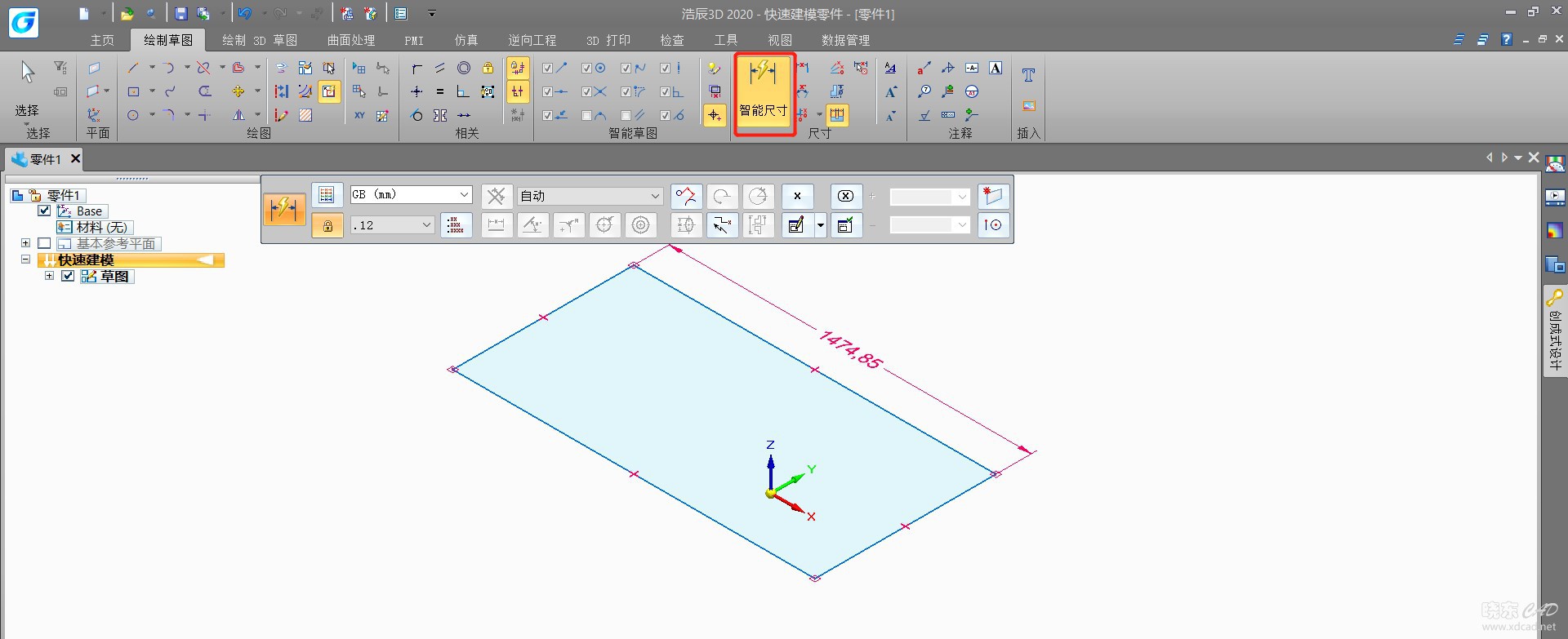1568x639 pixels.
Task: Open the .12 precision dropdown
Action: 425,225
